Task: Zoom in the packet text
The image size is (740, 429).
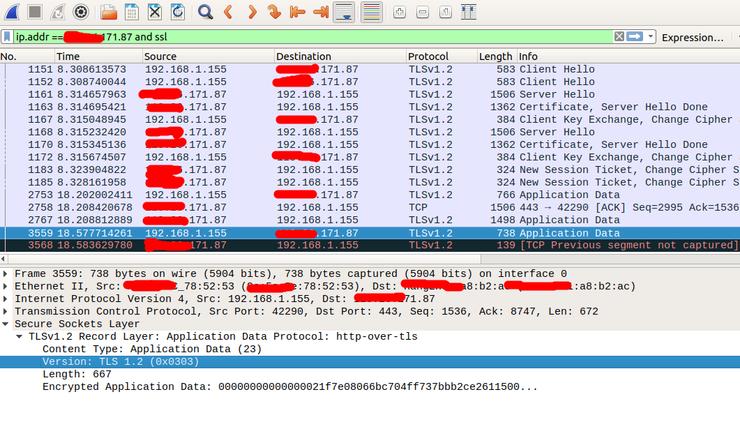Action: point(400,13)
